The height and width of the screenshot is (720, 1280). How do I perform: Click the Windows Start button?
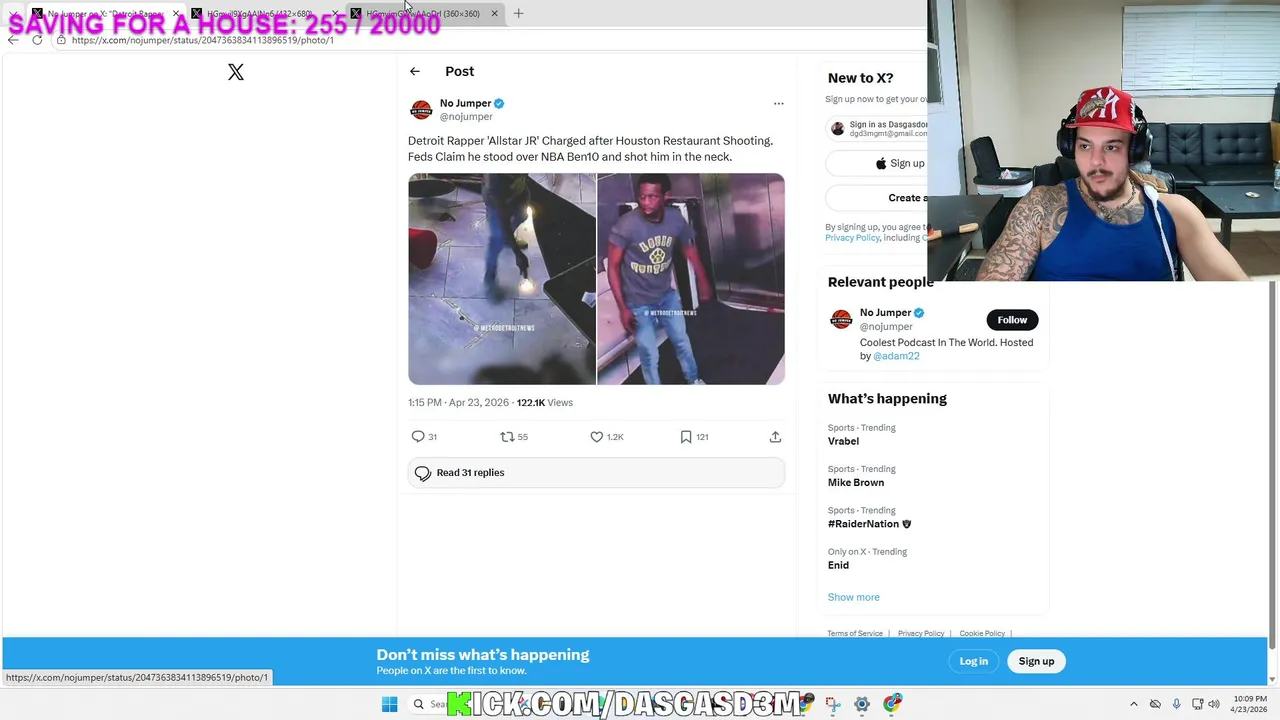389,704
